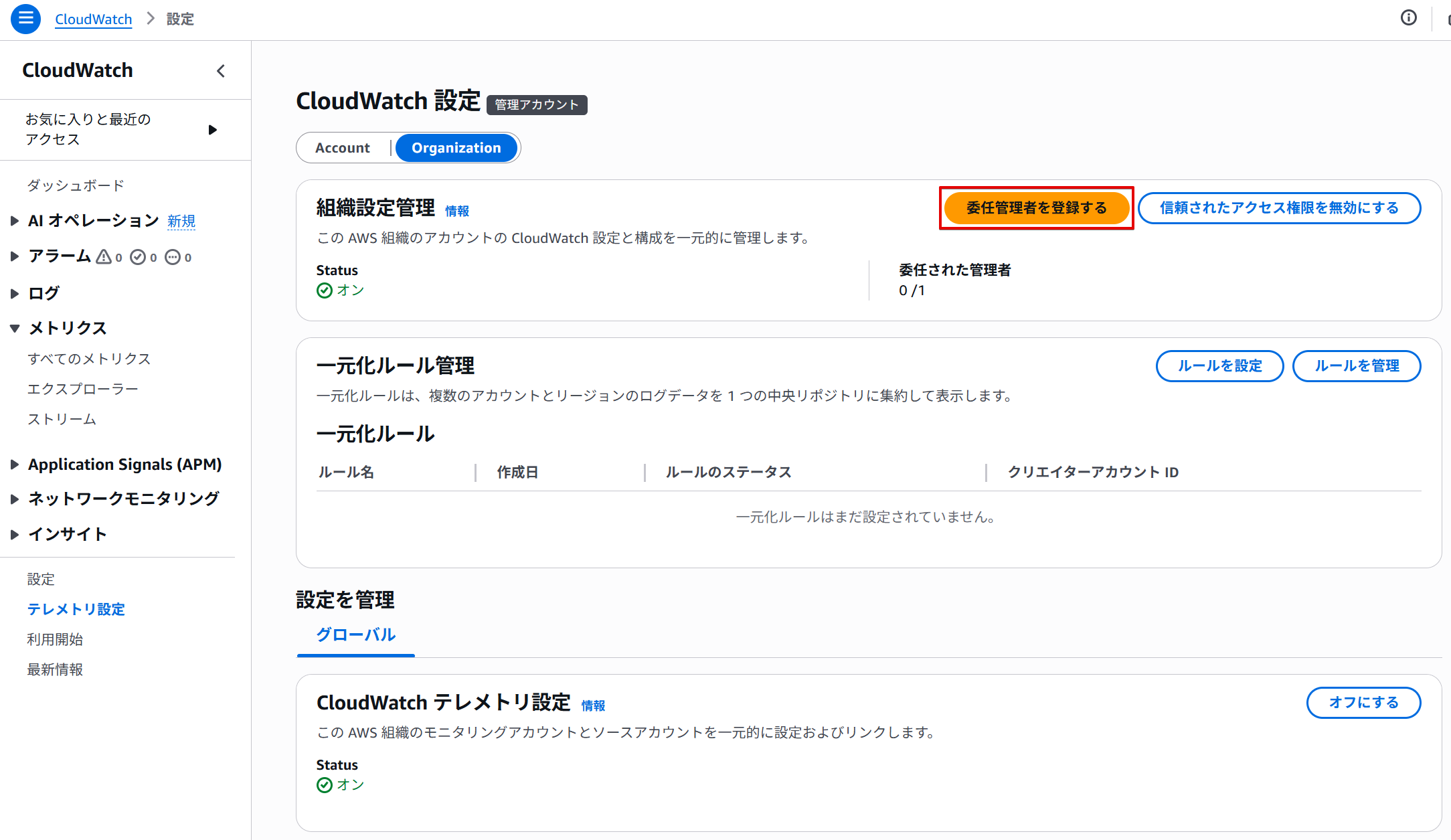
Task: Click the 管理アカウント badge
Action: click(537, 104)
